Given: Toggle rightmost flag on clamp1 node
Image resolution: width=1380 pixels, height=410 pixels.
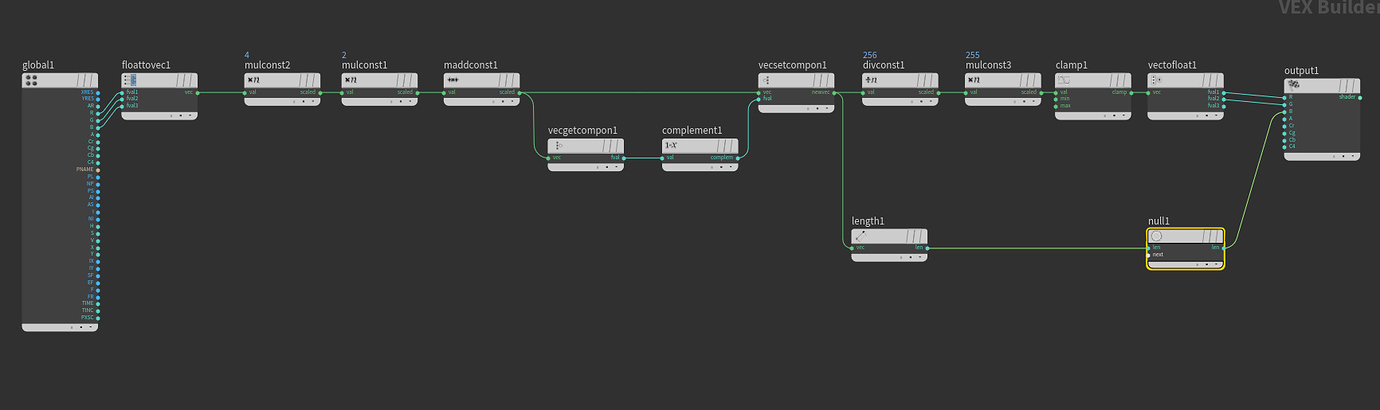Looking at the screenshot, I should coord(1126,80).
